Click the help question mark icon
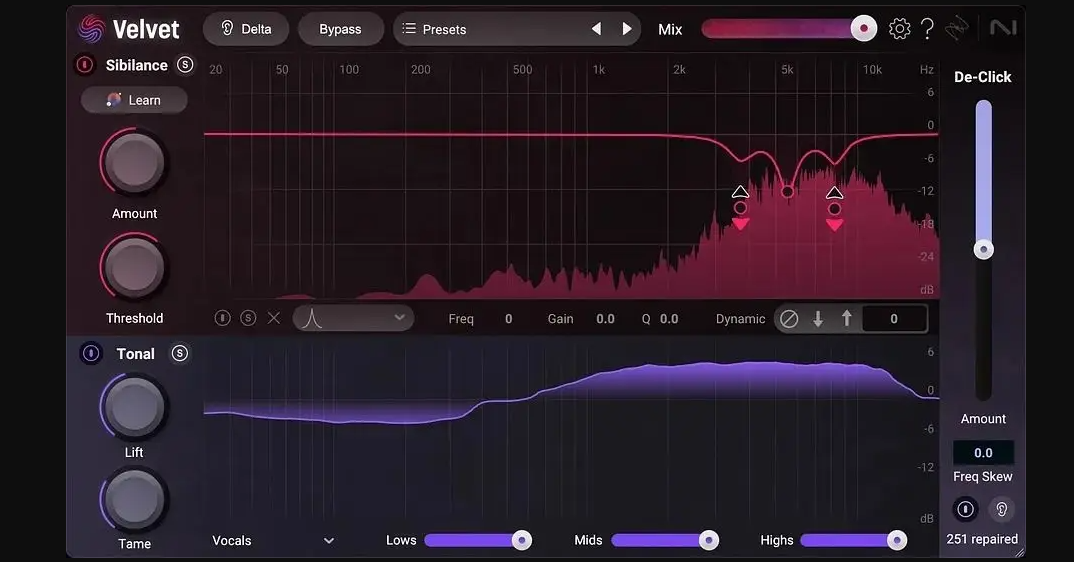The image size is (1074, 562). point(927,29)
